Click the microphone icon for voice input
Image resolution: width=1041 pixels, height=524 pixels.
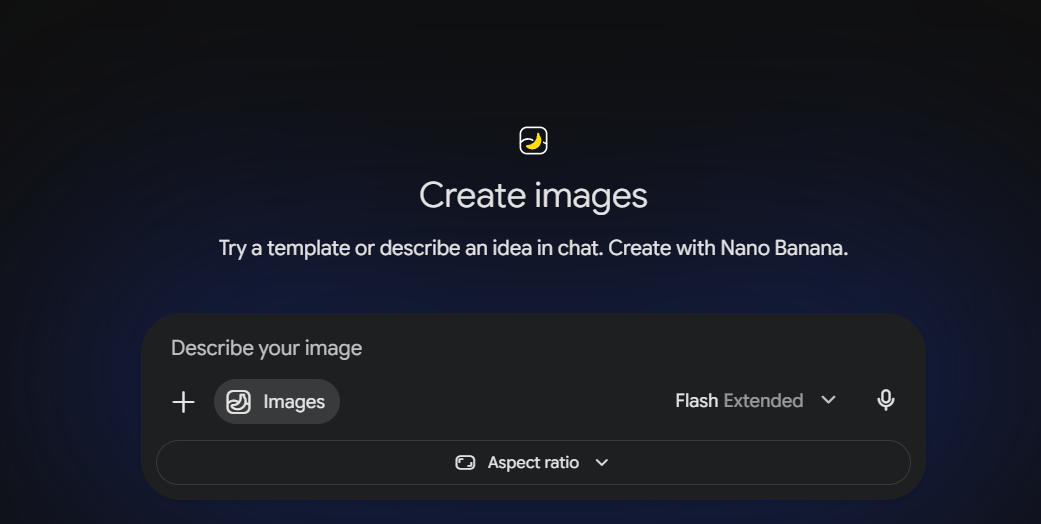[x=886, y=400]
